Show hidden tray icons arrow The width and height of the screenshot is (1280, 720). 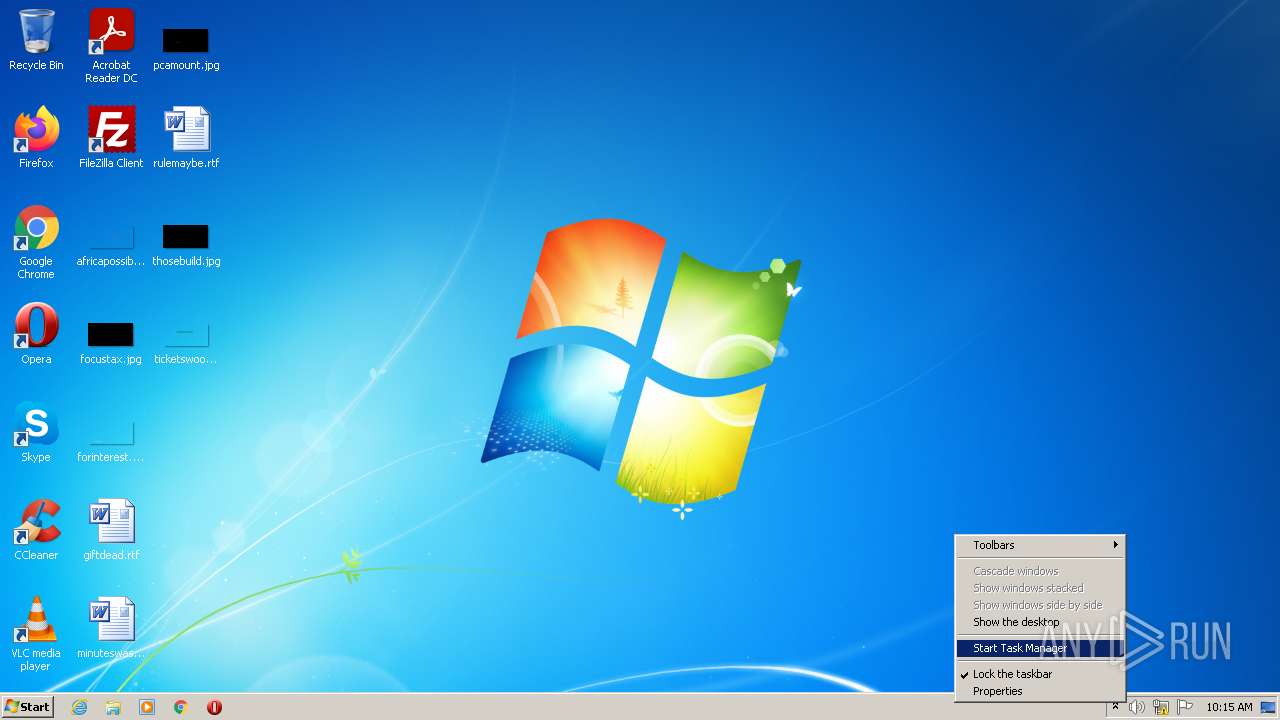pyautogui.click(x=1115, y=707)
